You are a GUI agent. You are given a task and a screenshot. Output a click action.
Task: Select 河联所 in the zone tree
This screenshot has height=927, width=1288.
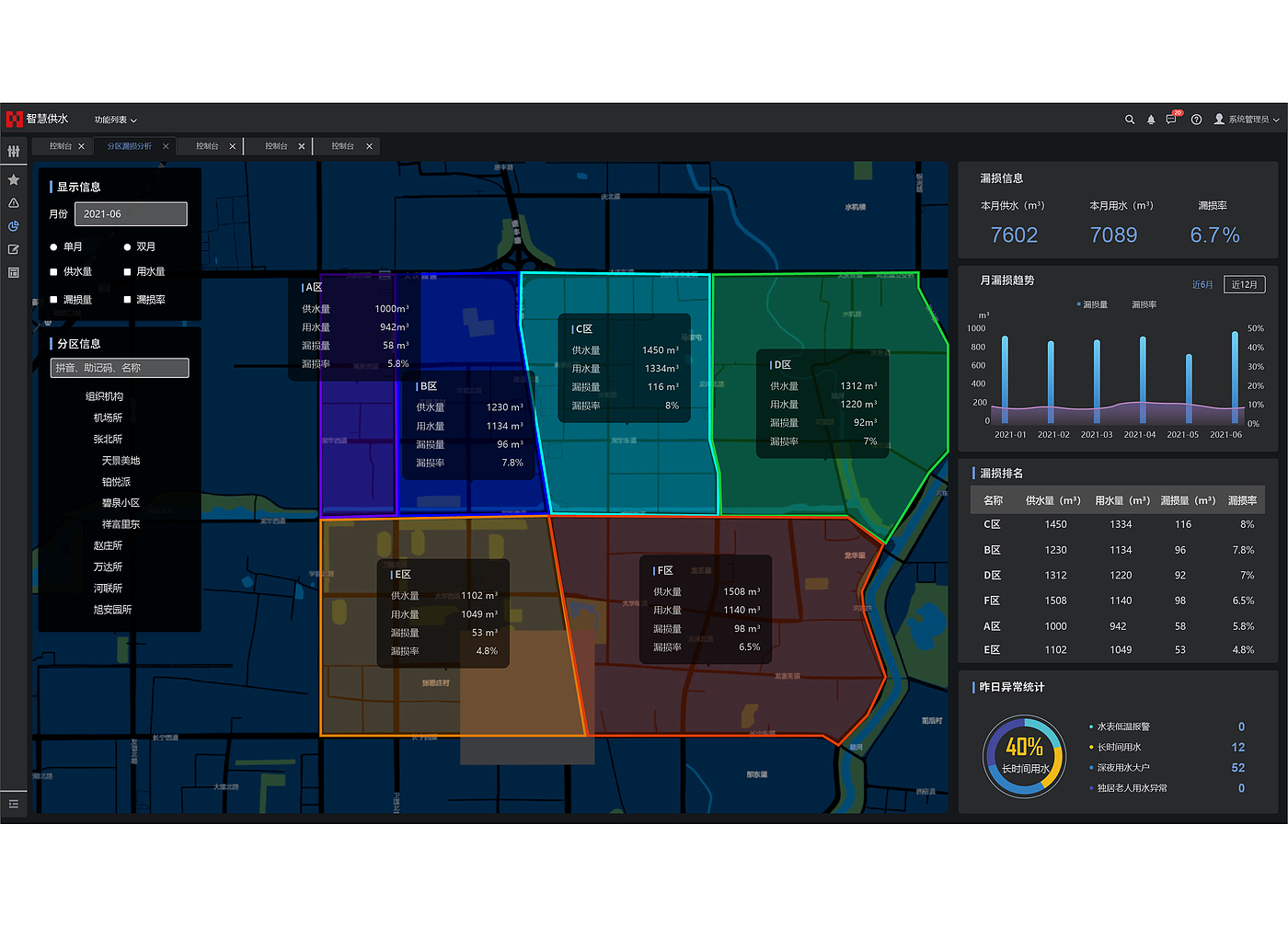[x=108, y=589]
